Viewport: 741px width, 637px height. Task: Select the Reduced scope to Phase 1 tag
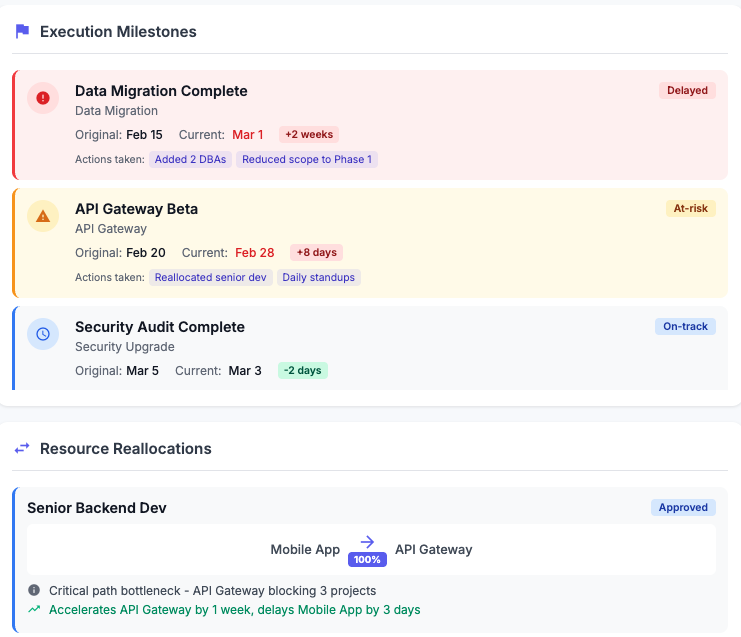click(307, 159)
